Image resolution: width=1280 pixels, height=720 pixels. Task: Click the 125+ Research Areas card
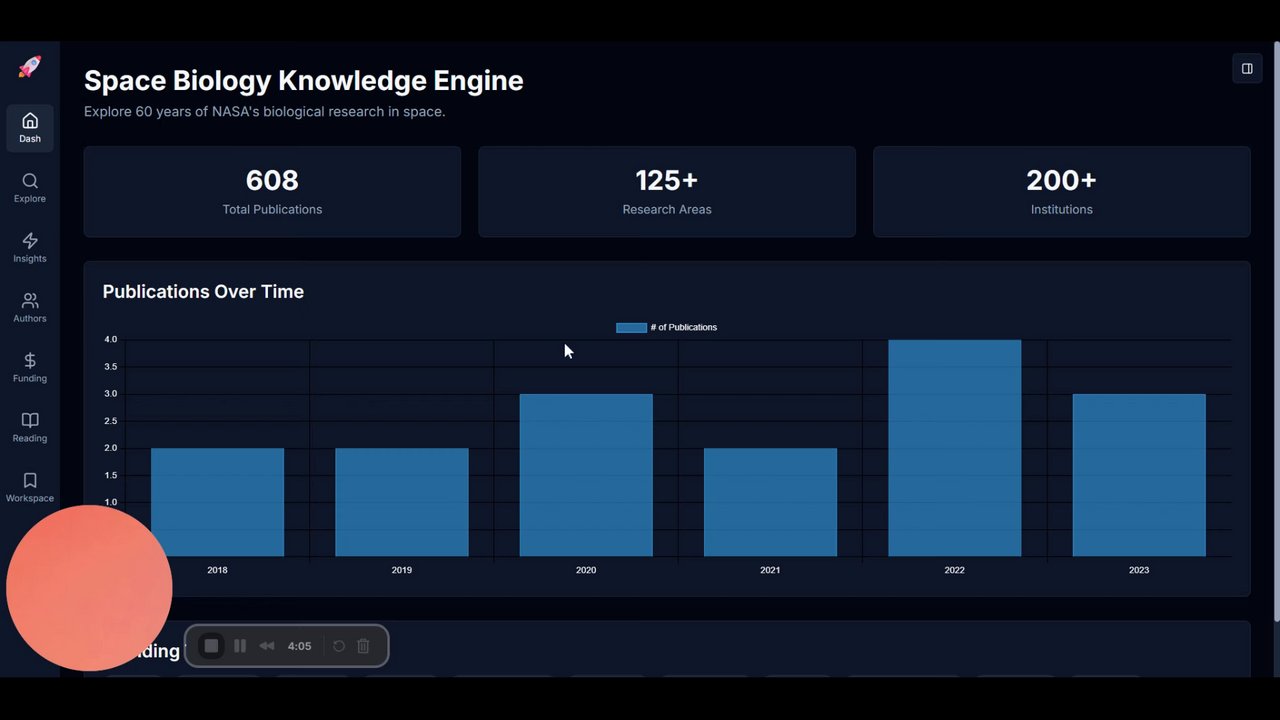point(667,192)
